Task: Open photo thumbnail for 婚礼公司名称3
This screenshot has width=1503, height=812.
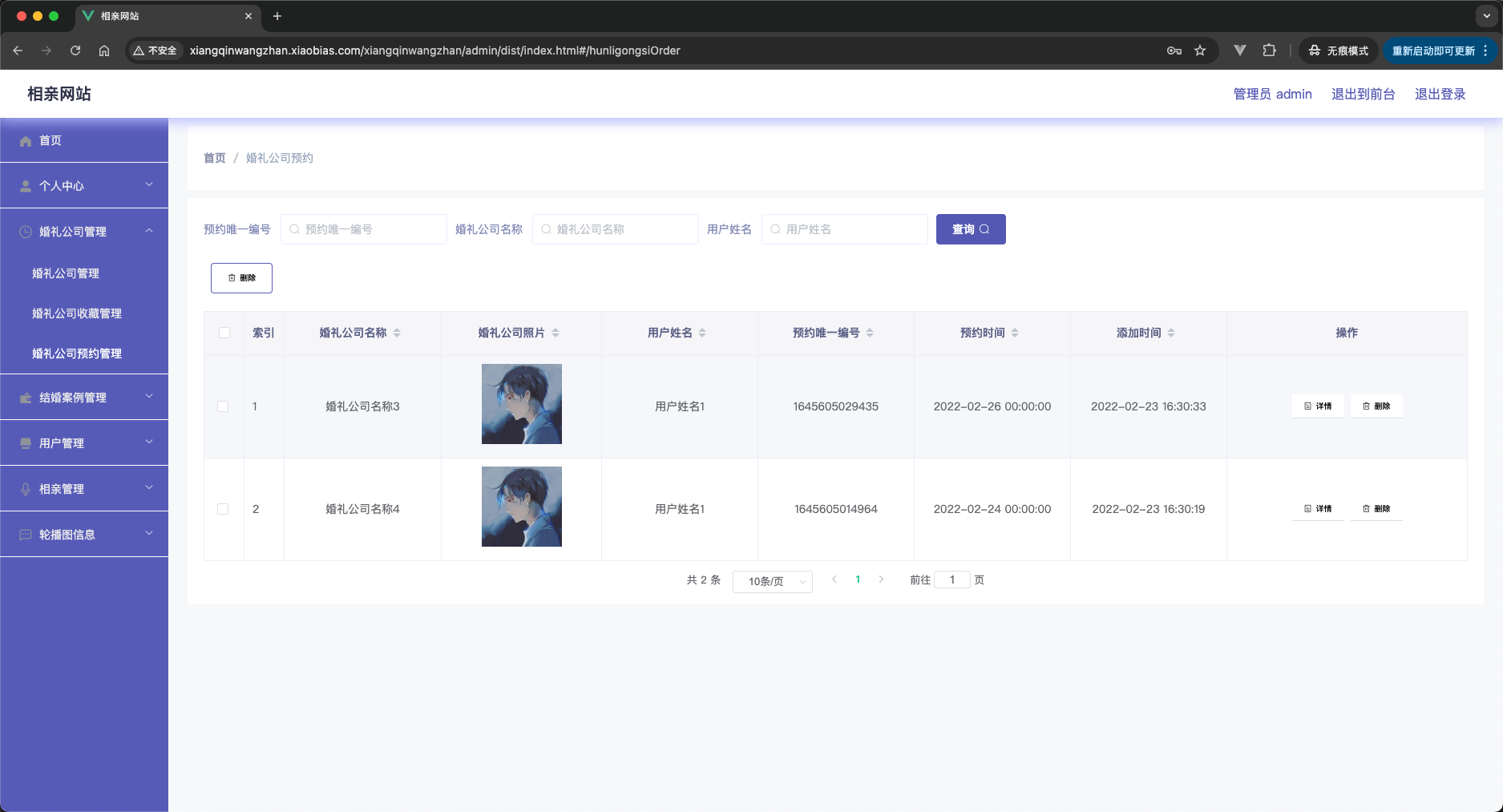Action: coord(522,404)
